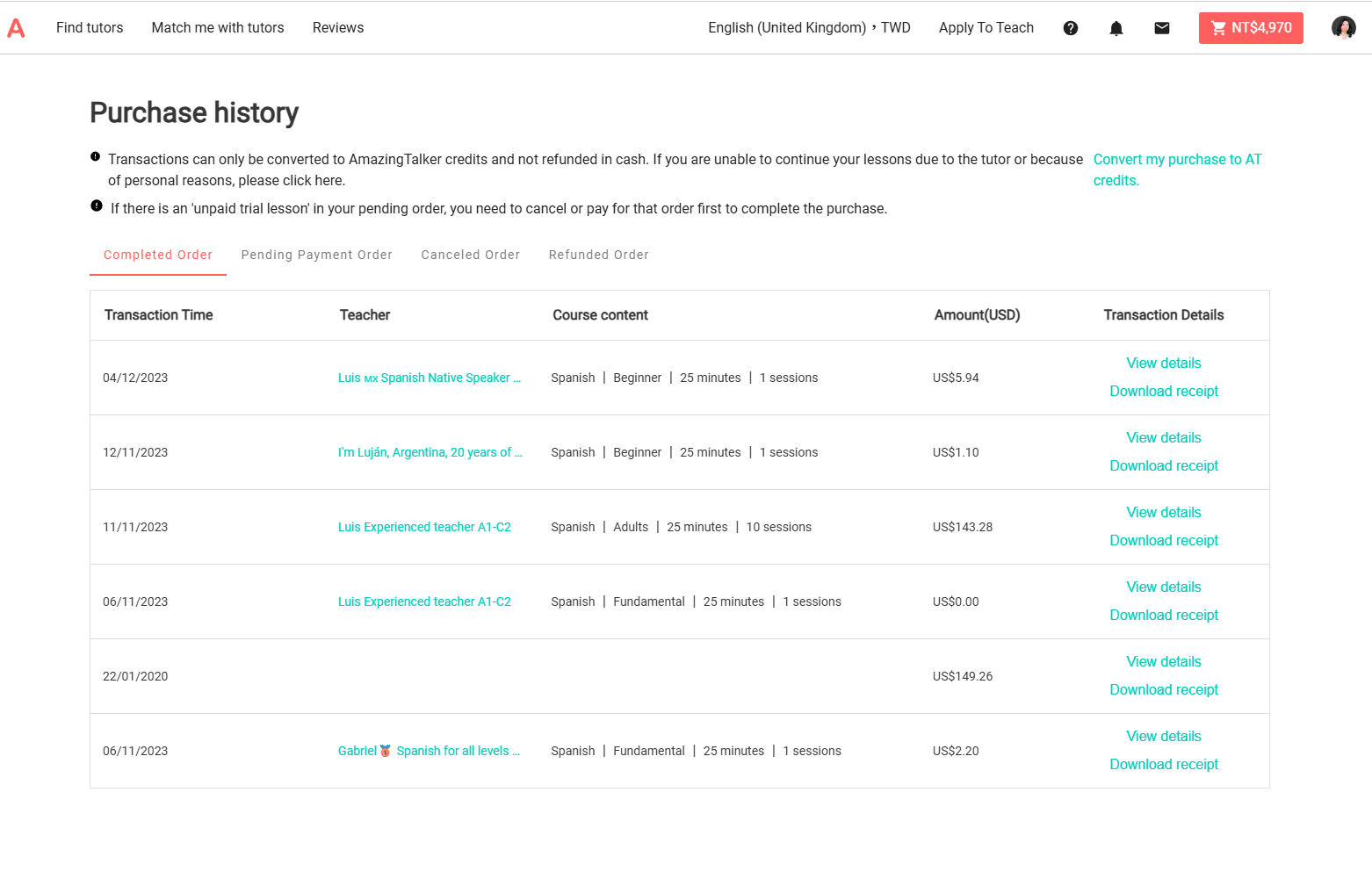Image resolution: width=1372 pixels, height=886 pixels.
Task: Click the NT$4,970 shopping cart button
Action: (x=1250, y=28)
